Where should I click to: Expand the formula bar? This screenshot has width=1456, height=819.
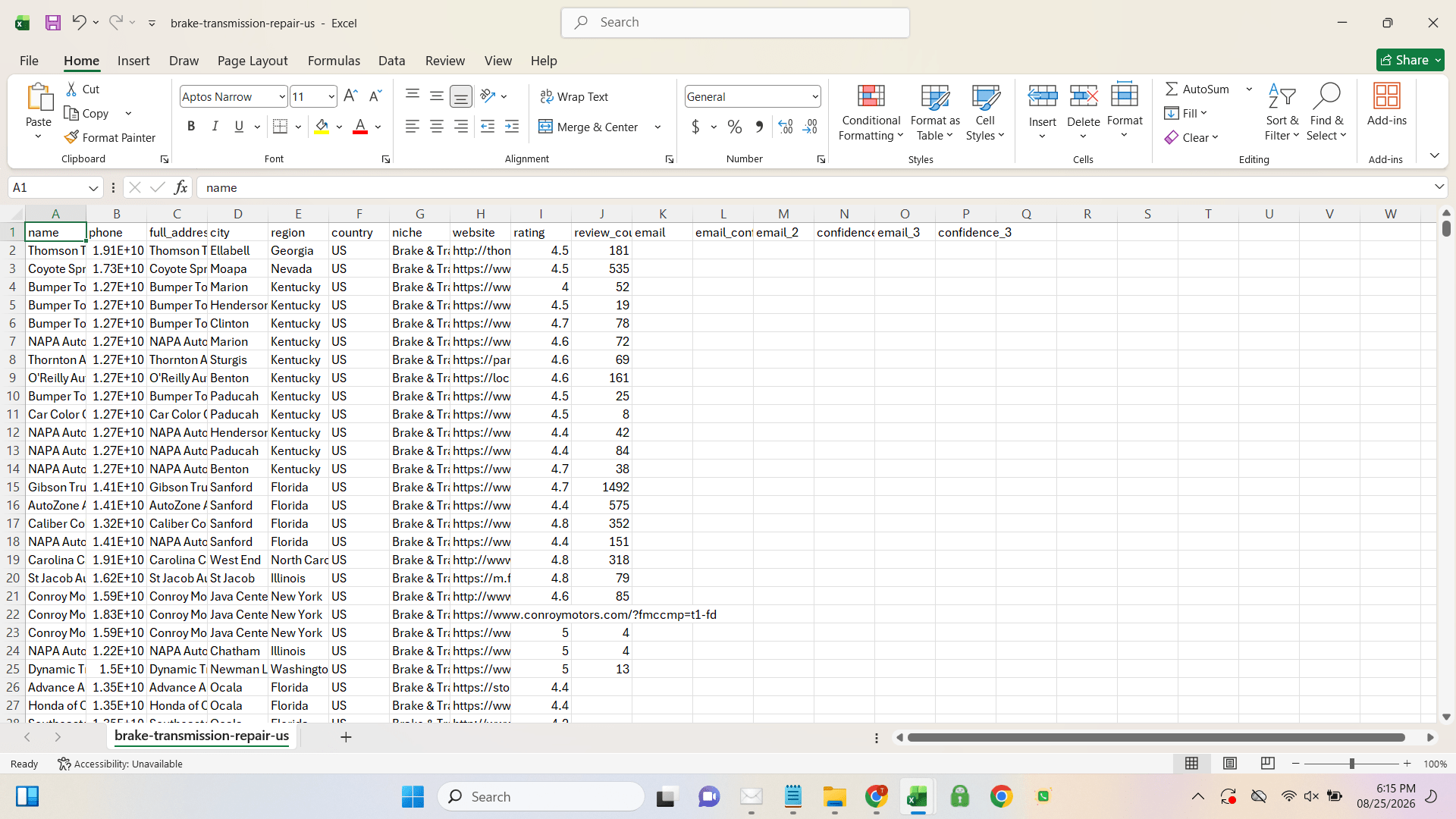pyautogui.click(x=1439, y=187)
